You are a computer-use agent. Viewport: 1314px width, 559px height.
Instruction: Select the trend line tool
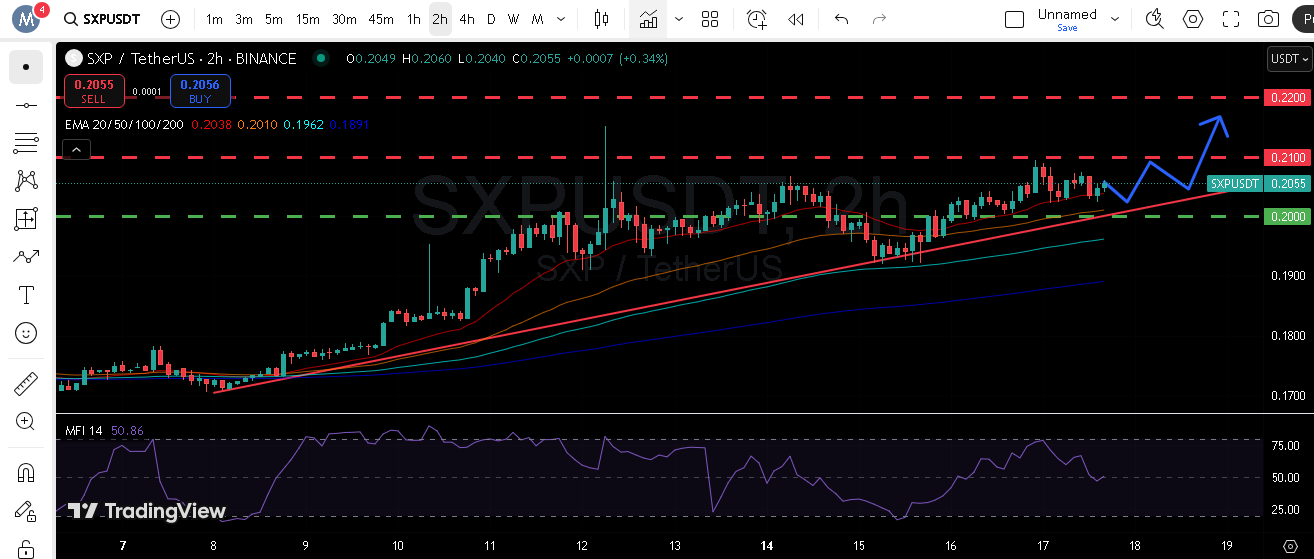(26, 105)
